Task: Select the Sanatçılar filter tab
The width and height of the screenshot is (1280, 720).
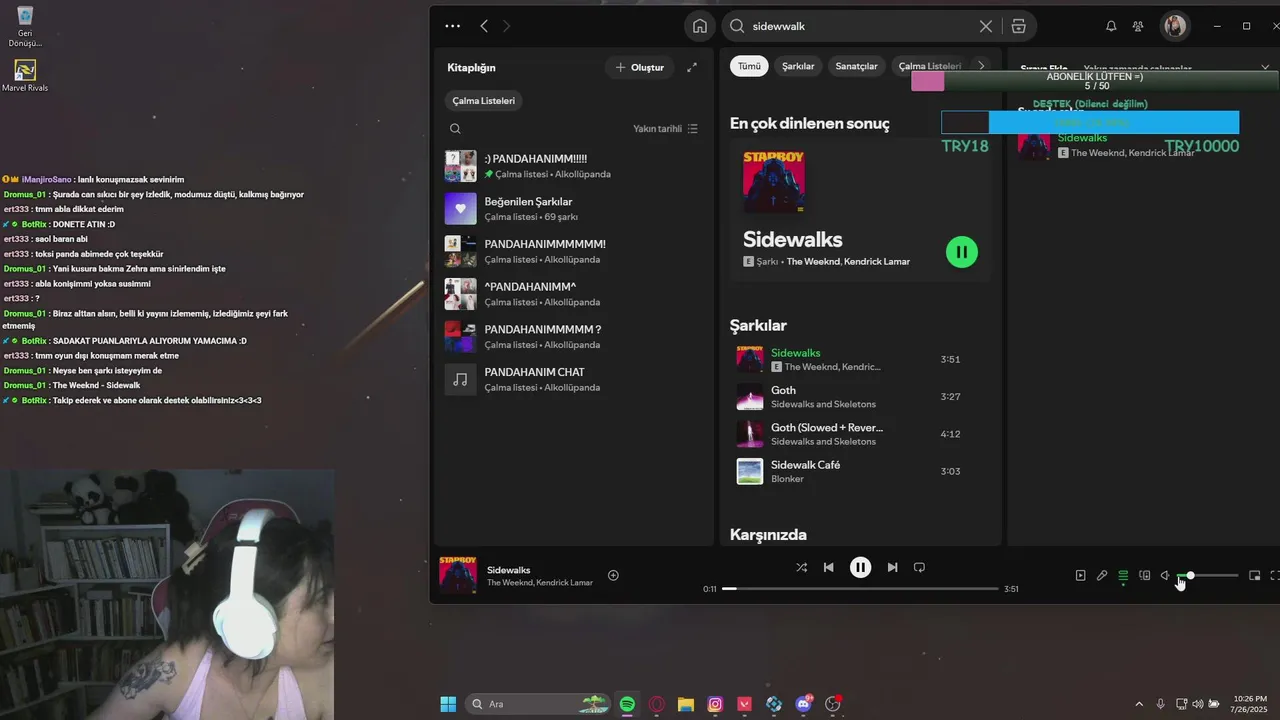Action: point(856,66)
